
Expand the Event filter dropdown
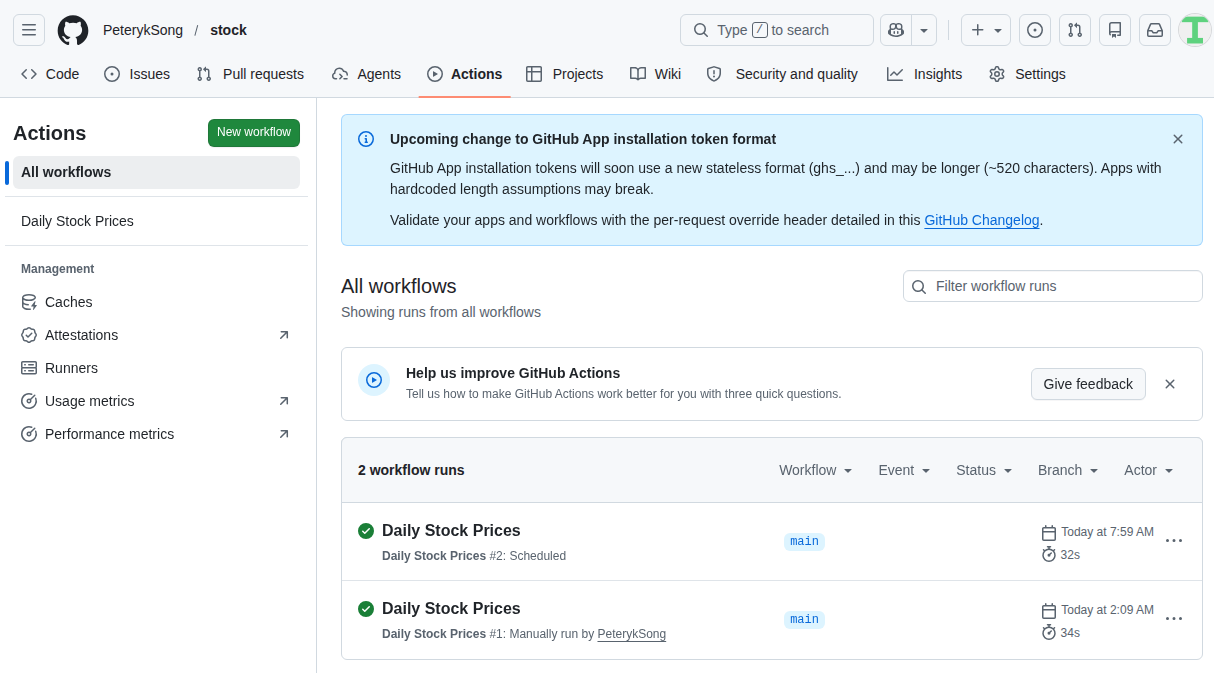point(905,470)
